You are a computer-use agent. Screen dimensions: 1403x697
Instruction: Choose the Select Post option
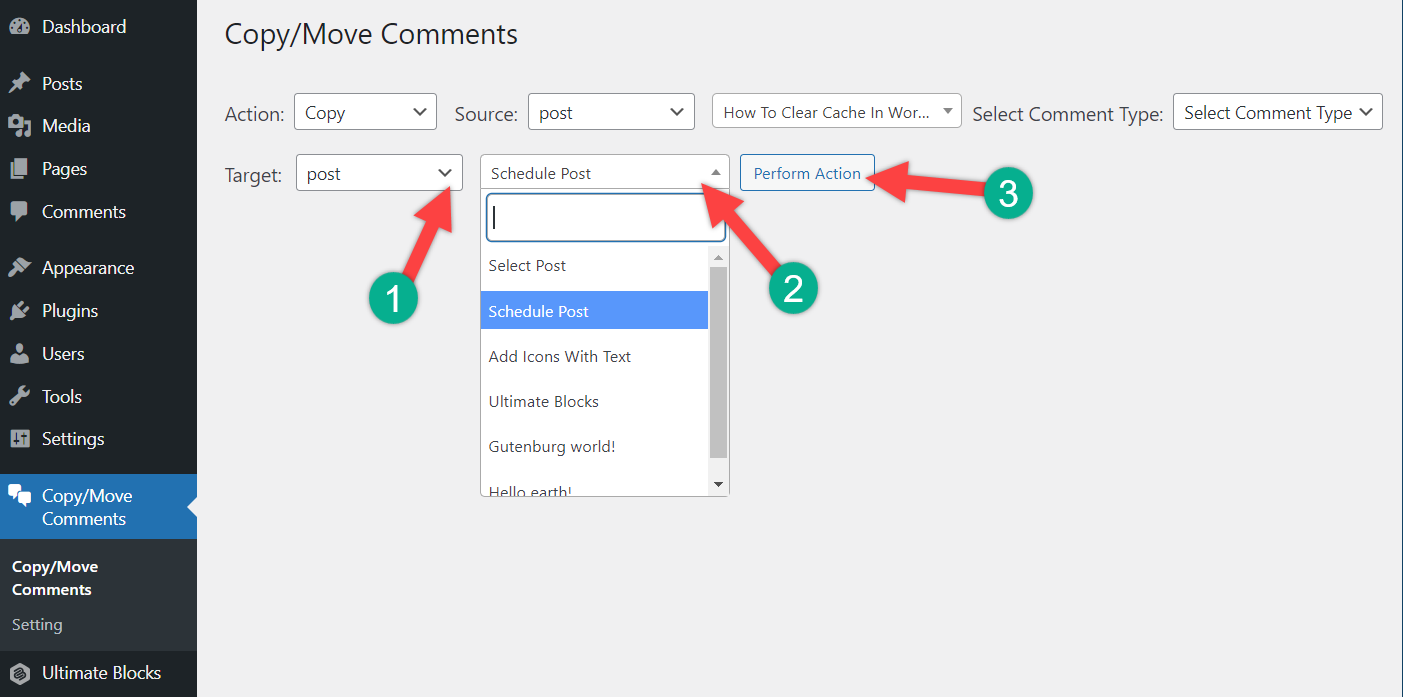click(x=594, y=266)
